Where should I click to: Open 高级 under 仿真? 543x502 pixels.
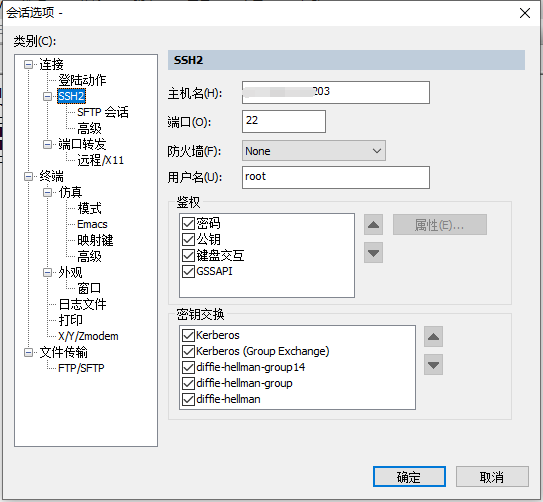pos(89,257)
